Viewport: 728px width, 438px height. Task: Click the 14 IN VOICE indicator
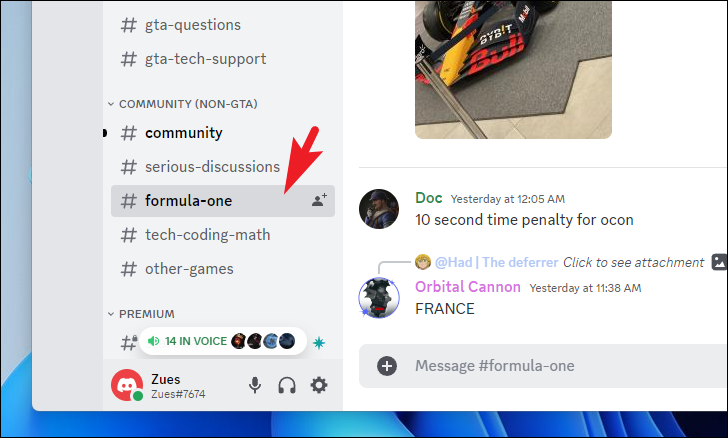coord(223,341)
